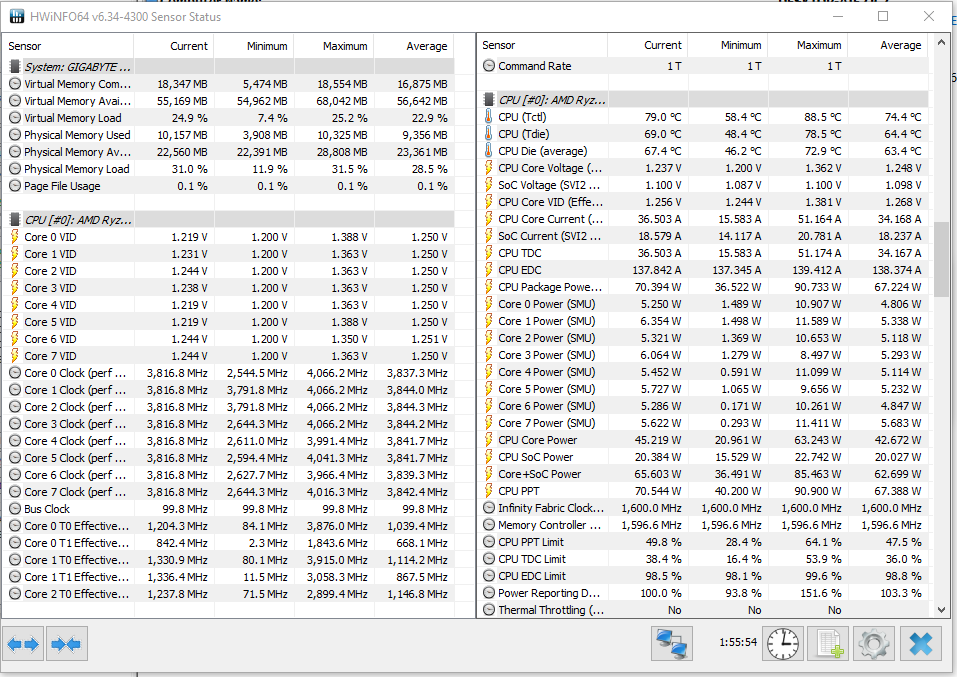The height and width of the screenshot is (677, 957).
Task: Click the icon beside Virtual Memory Load
Action: (15, 118)
